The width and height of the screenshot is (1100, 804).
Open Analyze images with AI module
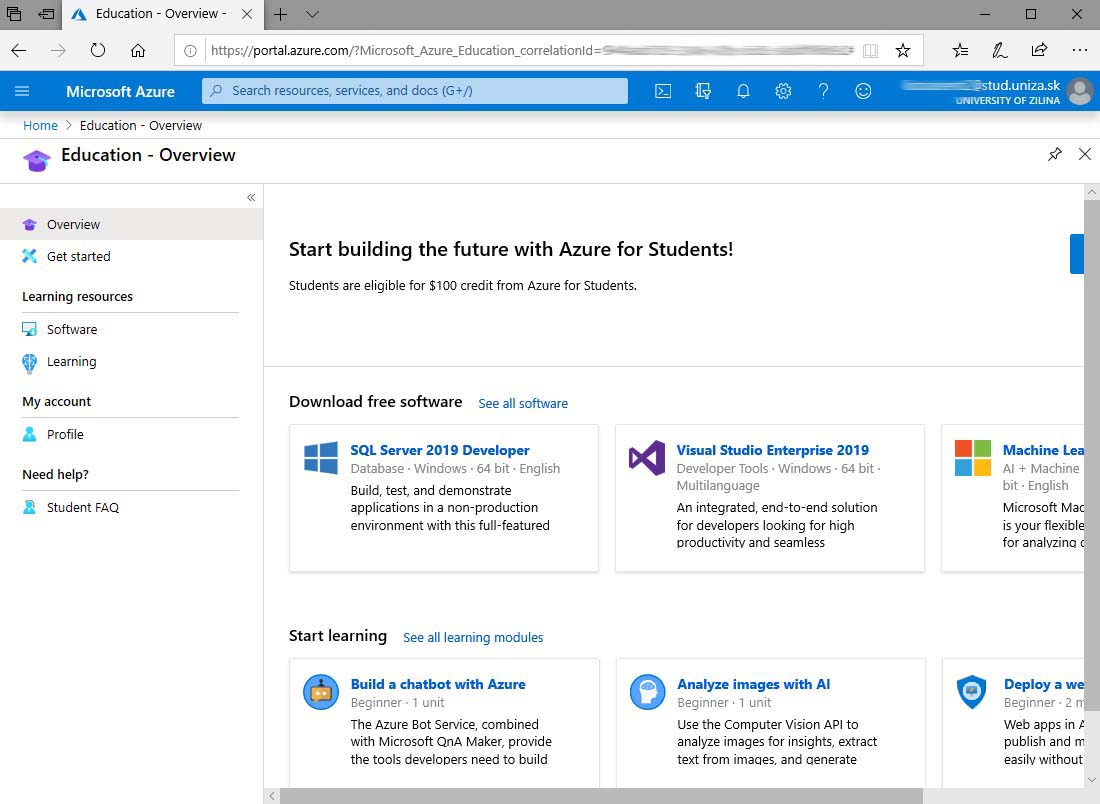[753, 685]
